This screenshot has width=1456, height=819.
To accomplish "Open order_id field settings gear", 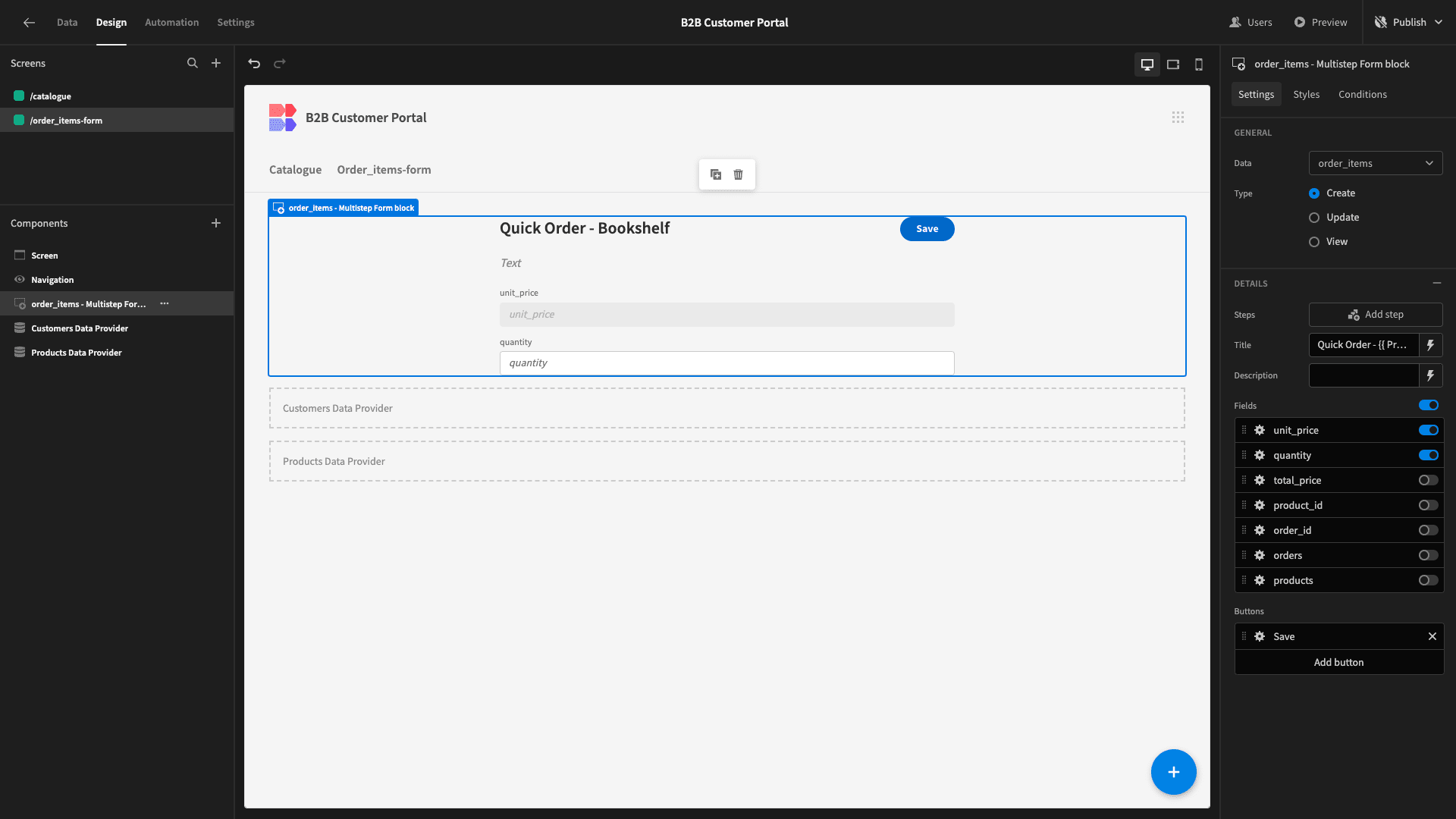I will click(x=1260, y=530).
